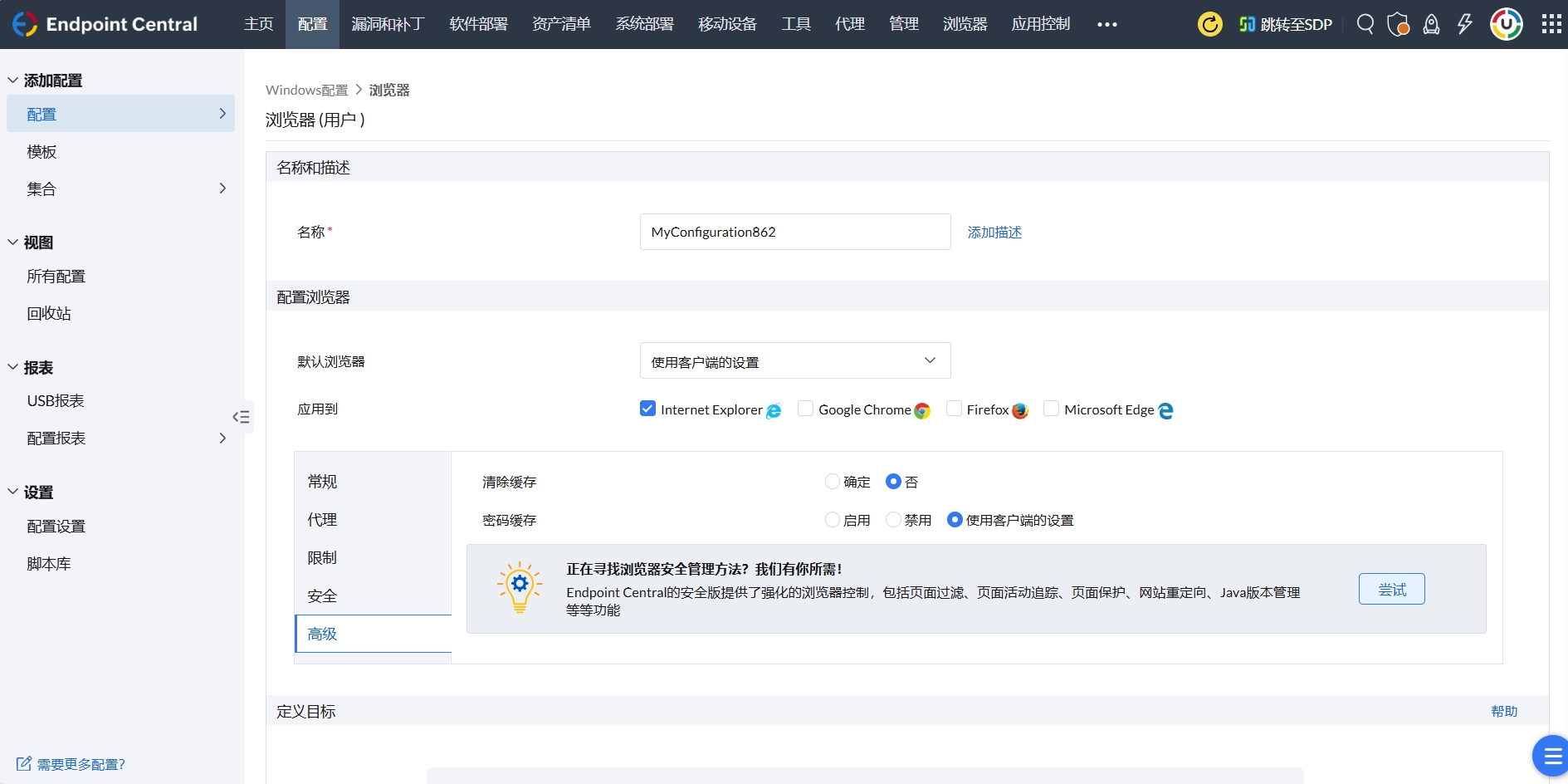Click the 添加描述 link
The height and width of the screenshot is (784, 1568).
pos(994,233)
